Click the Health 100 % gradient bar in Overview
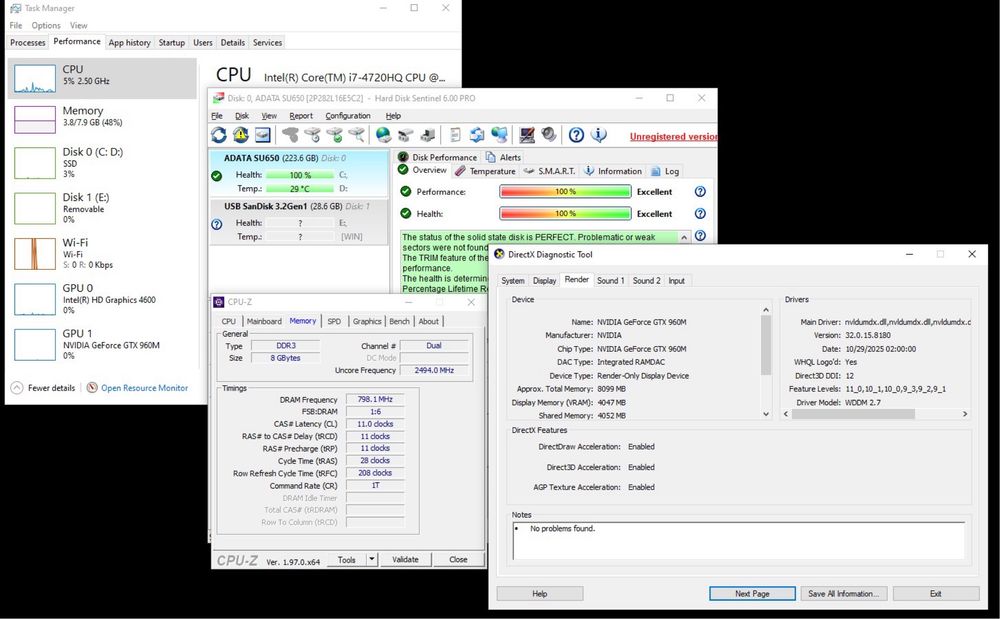The height and width of the screenshot is (619, 1000). (565, 214)
